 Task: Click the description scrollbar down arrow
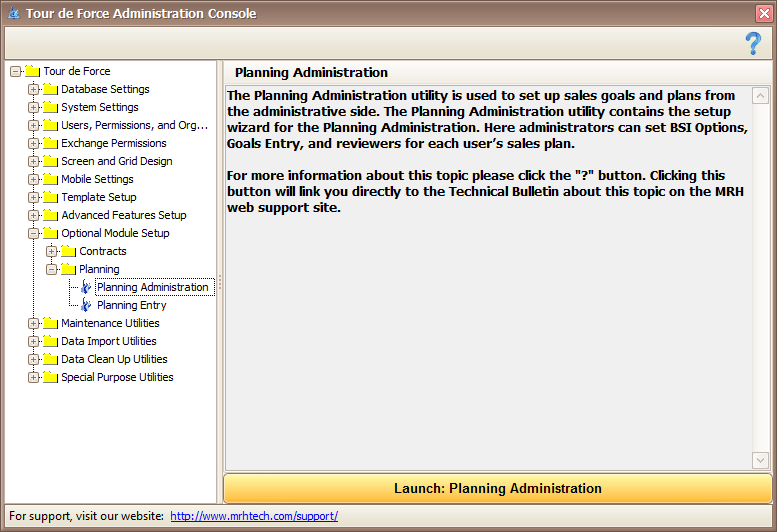[760, 460]
